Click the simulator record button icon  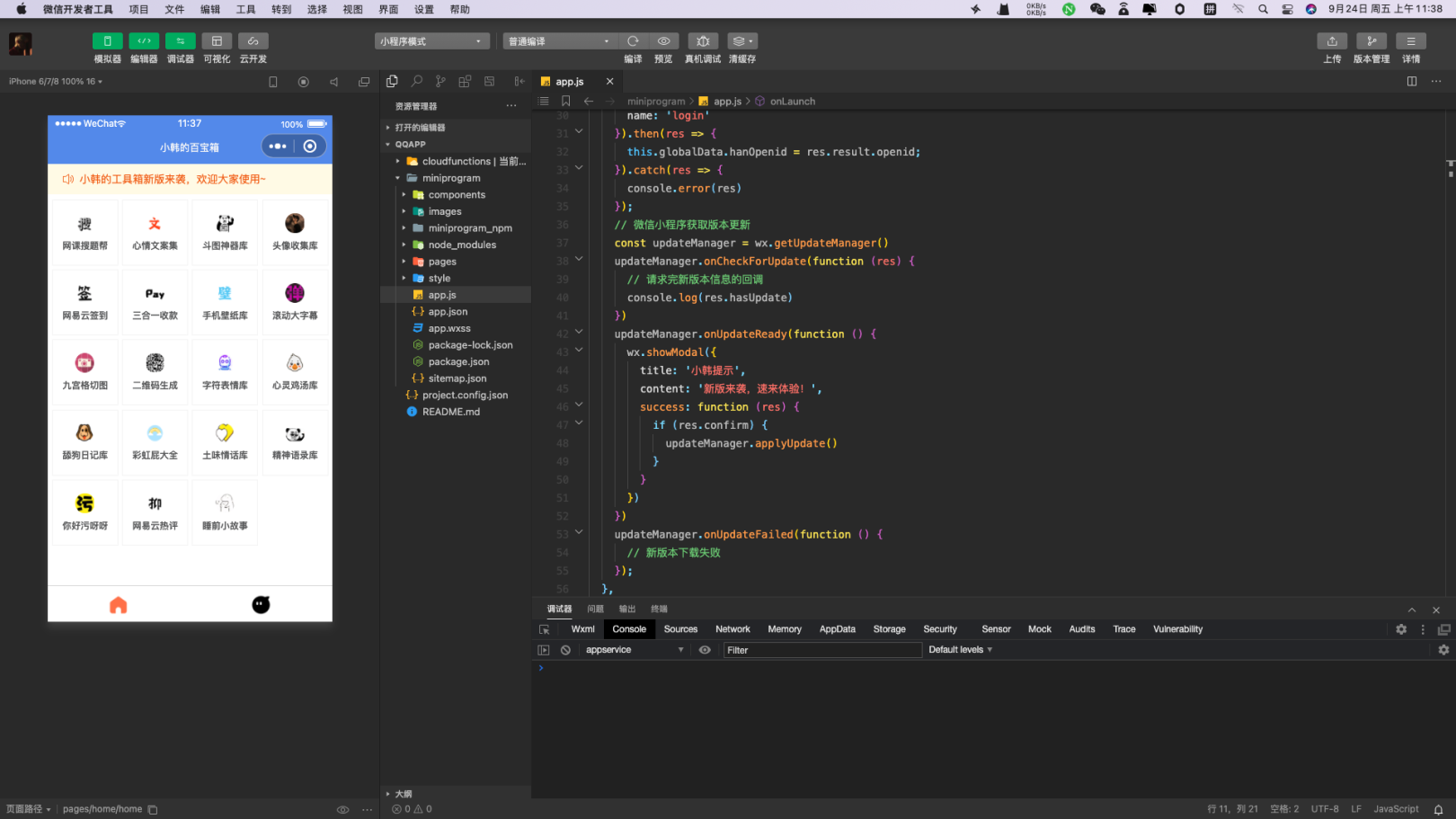tap(304, 82)
